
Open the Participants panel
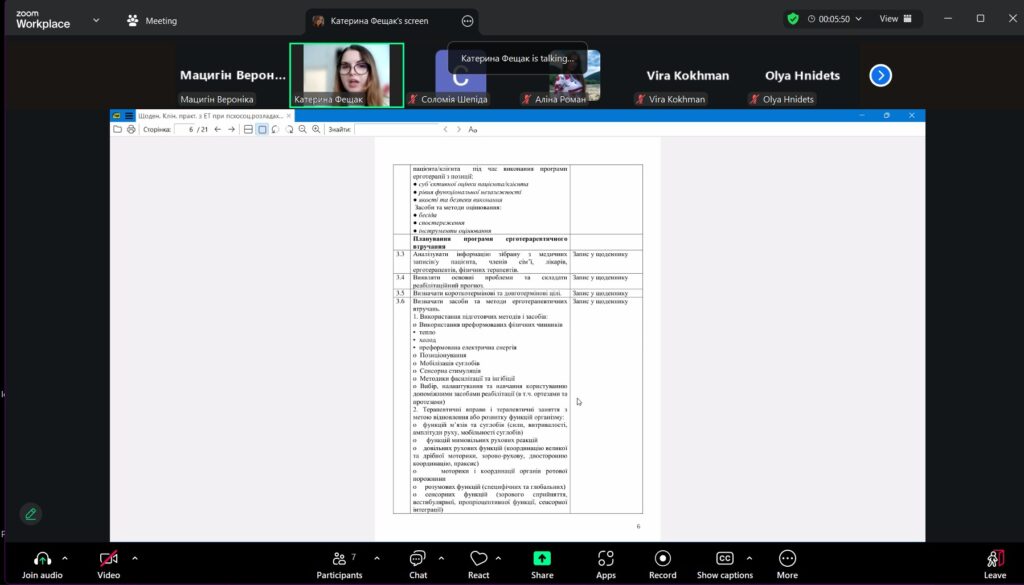(339, 559)
